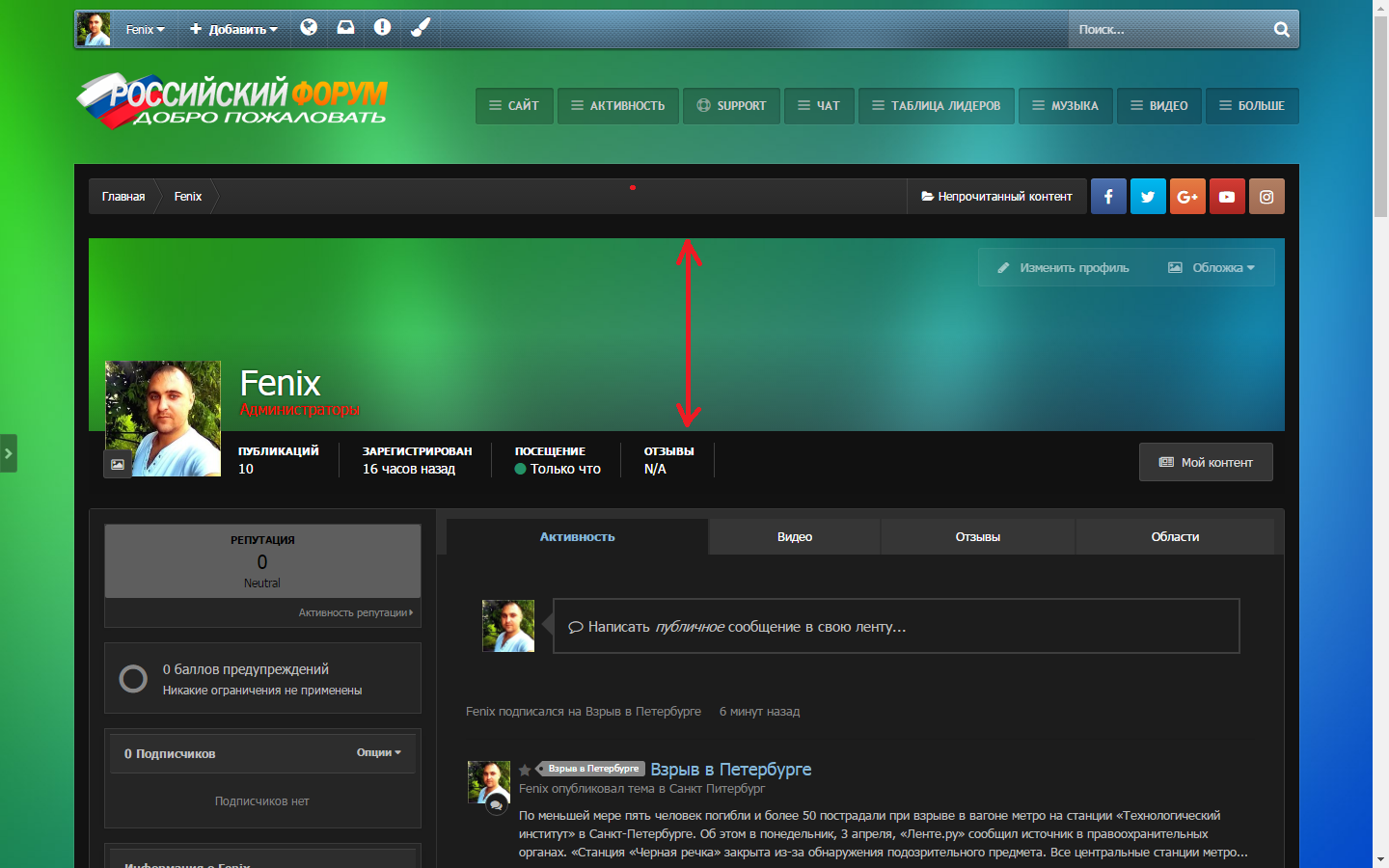Open the ЧАТ menu item
1389x868 pixels.
click(x=819, y=106)
